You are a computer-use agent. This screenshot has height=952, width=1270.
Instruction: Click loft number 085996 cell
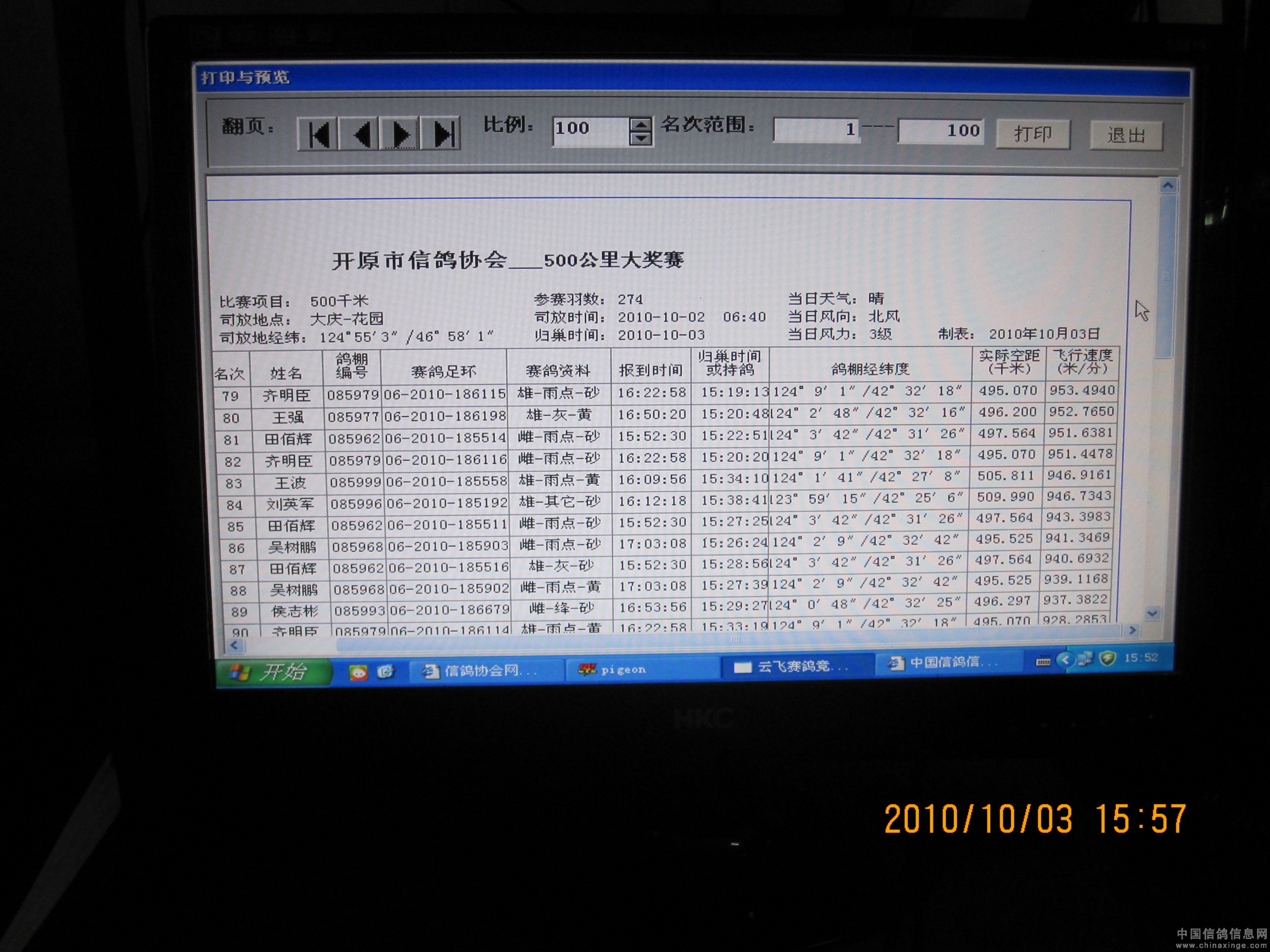356,504
